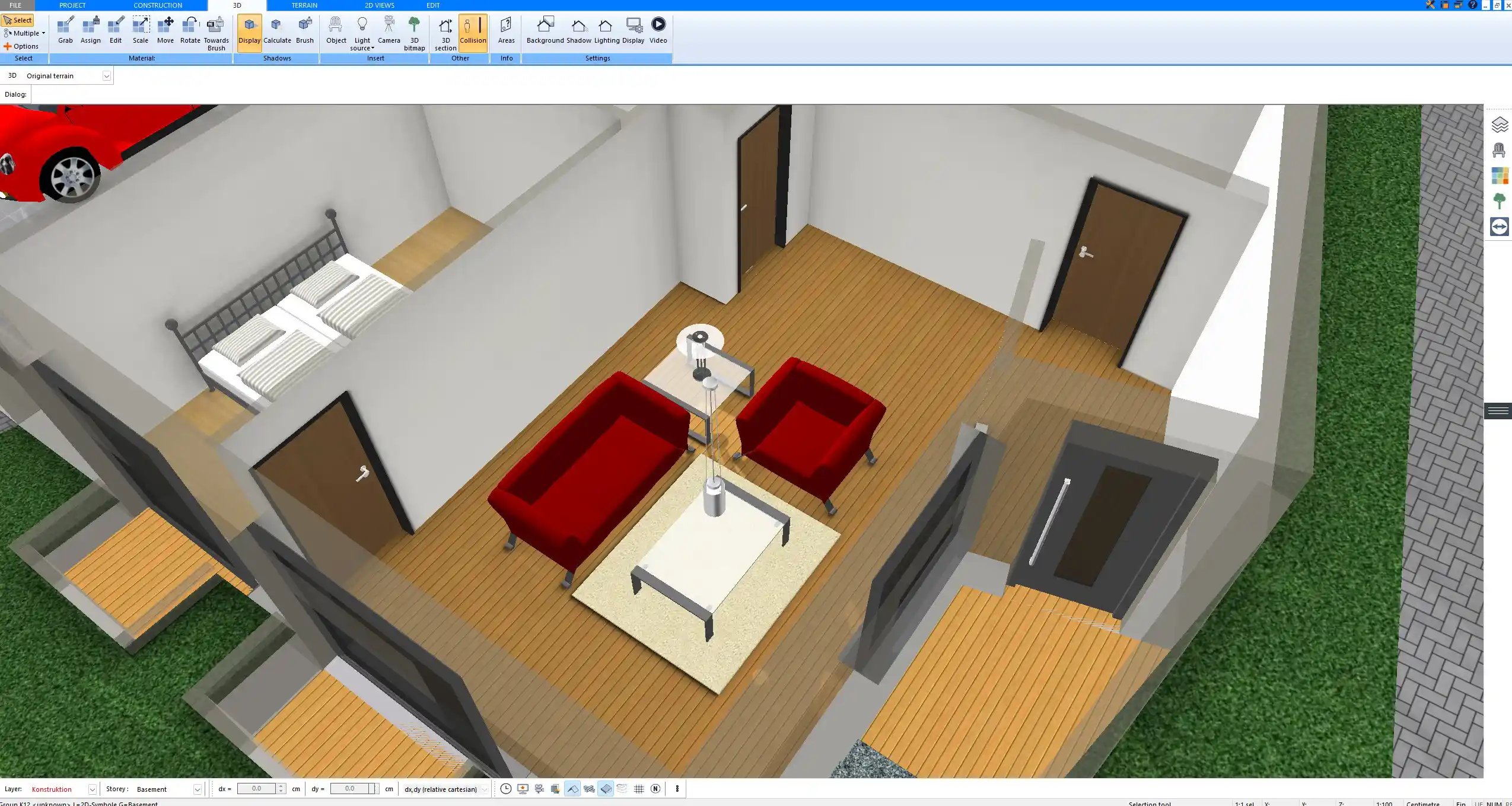
Task: Switch to the TERRAIN ribbon tab
Action: click(304, 5)
